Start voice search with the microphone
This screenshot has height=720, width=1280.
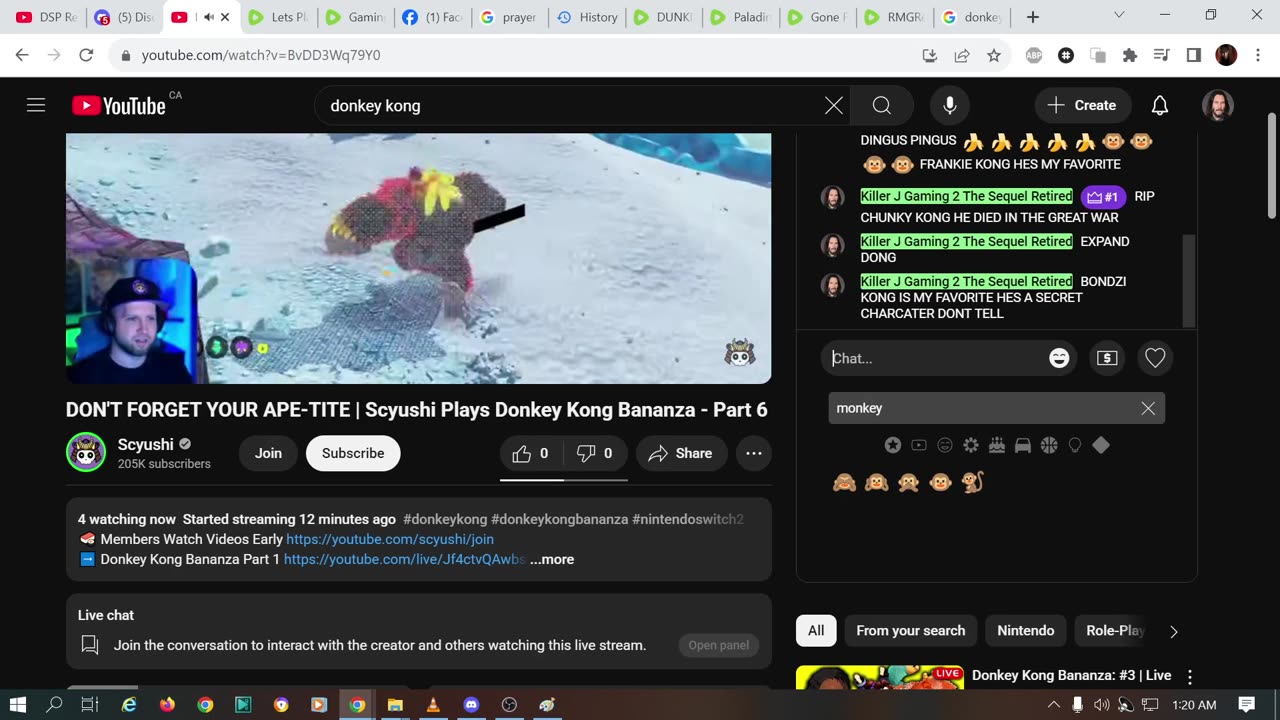pyautogui.click(x=950, y=105)
